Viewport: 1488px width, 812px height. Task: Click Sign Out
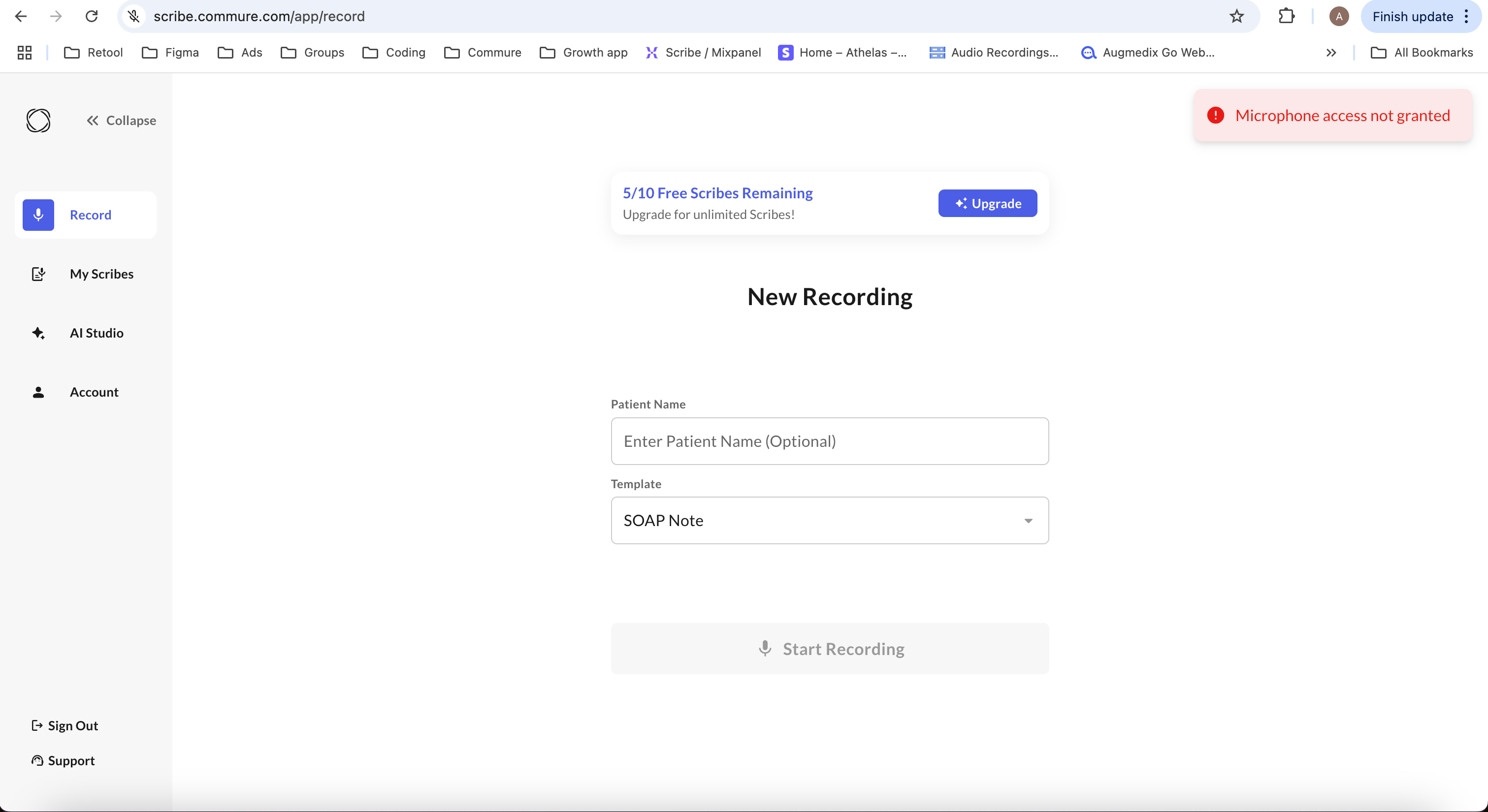pos(65,725)
